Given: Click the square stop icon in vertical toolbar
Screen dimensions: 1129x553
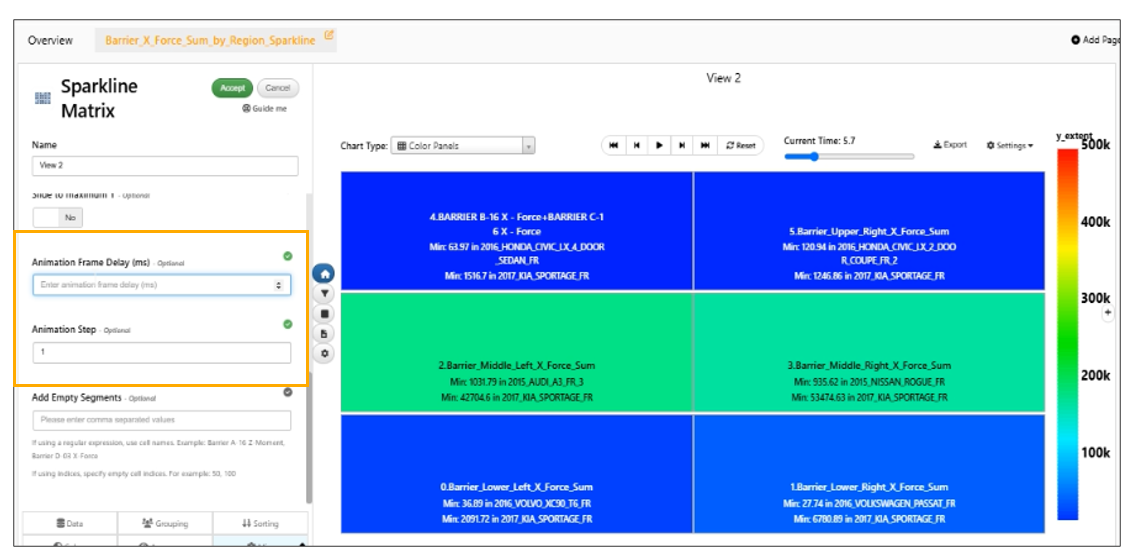Looking at the screenshot, I should tap(325, 314).
